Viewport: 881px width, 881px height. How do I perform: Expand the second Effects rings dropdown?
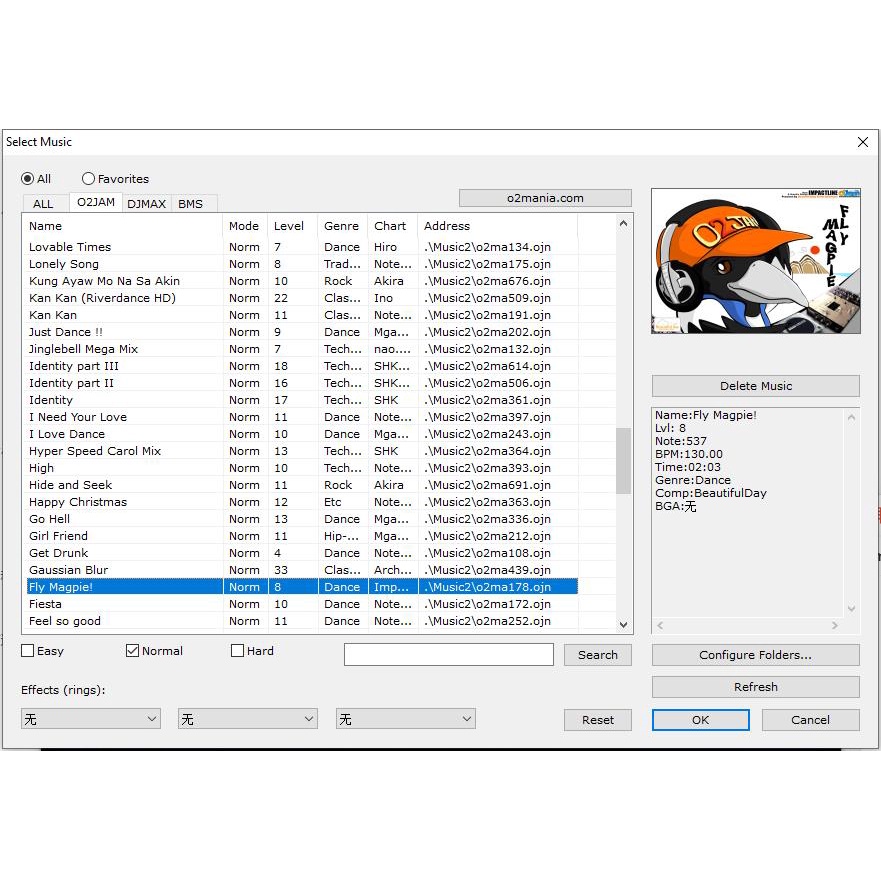(247, 719)
